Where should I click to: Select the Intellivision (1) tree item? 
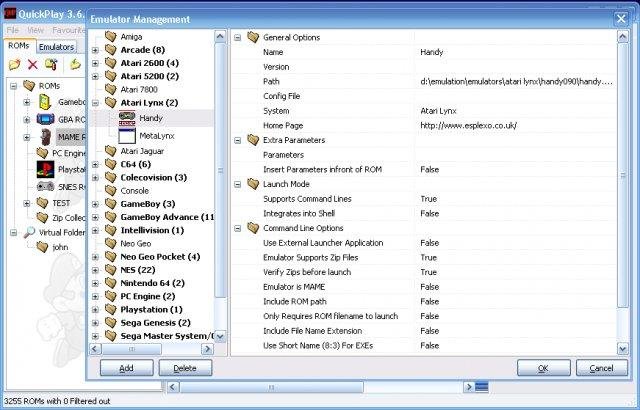tap(152, 230)
